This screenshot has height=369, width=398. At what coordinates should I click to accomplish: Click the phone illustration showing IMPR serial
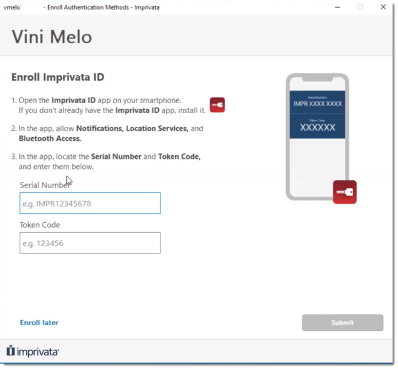click(317, 137)
